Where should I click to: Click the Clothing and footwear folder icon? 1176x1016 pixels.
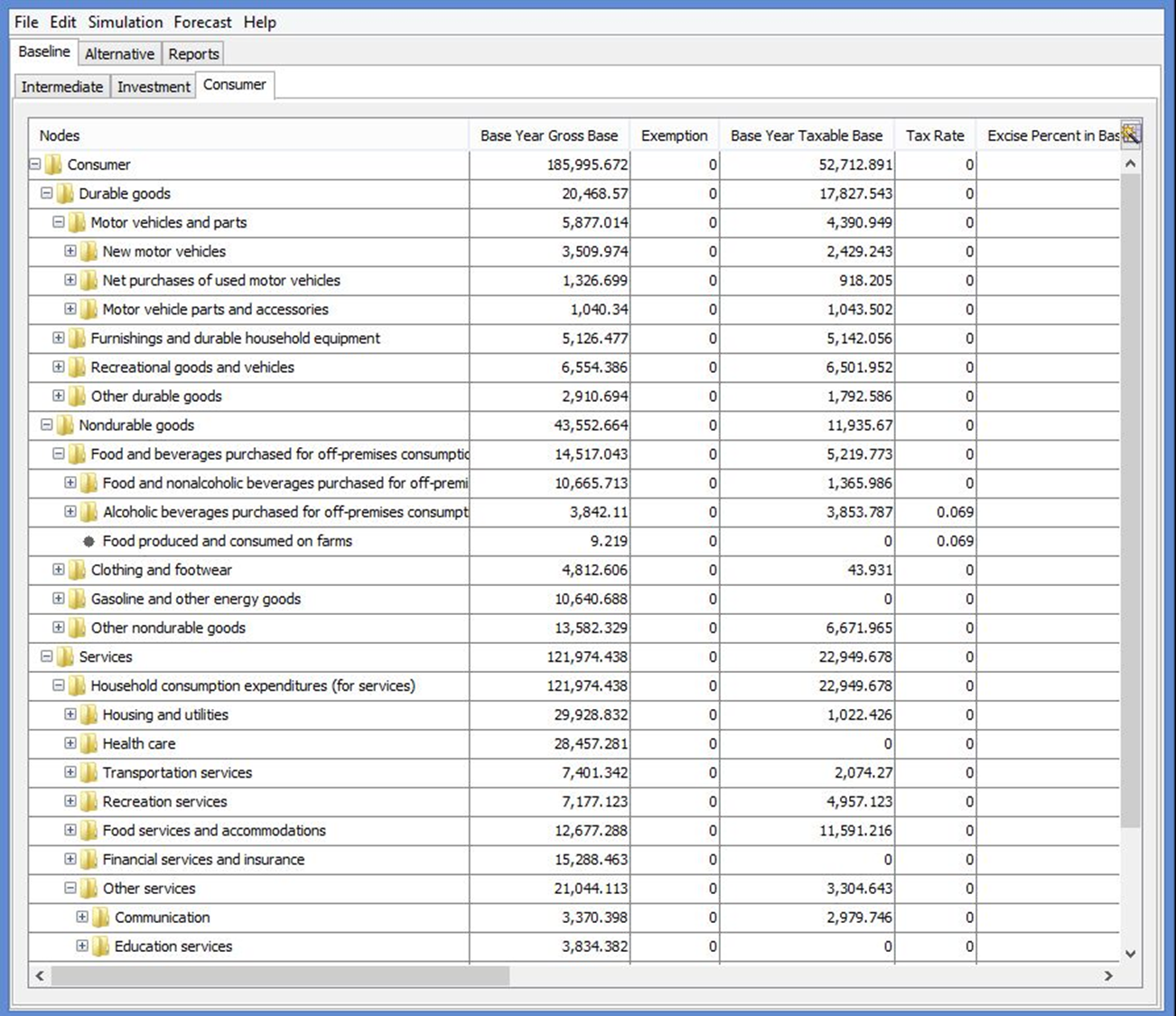point(77,570)
